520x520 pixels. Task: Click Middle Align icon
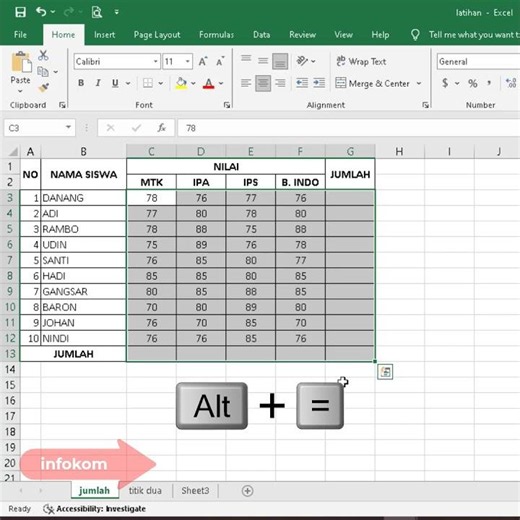point(263,61)
